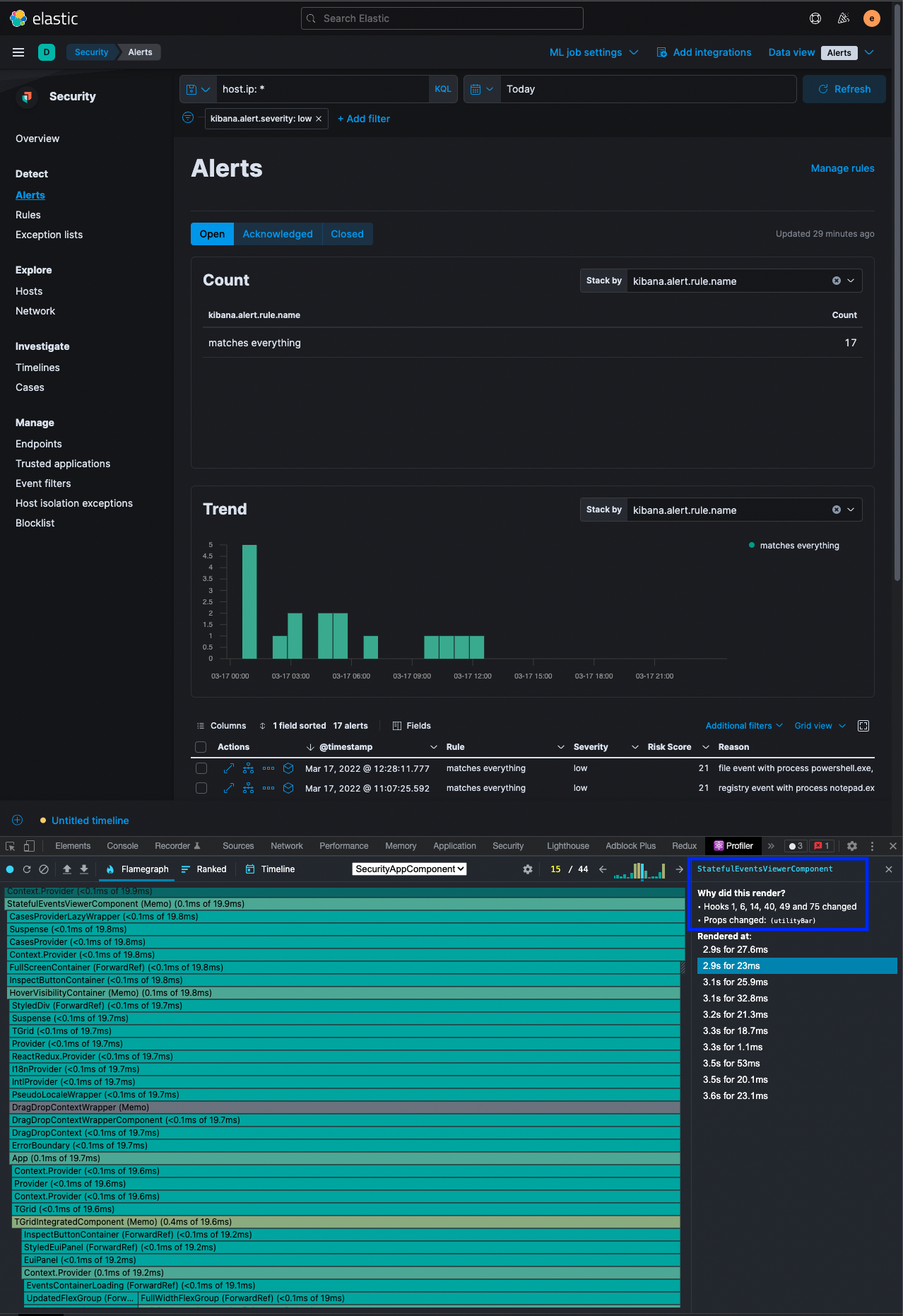Save profile download icon

84,869
